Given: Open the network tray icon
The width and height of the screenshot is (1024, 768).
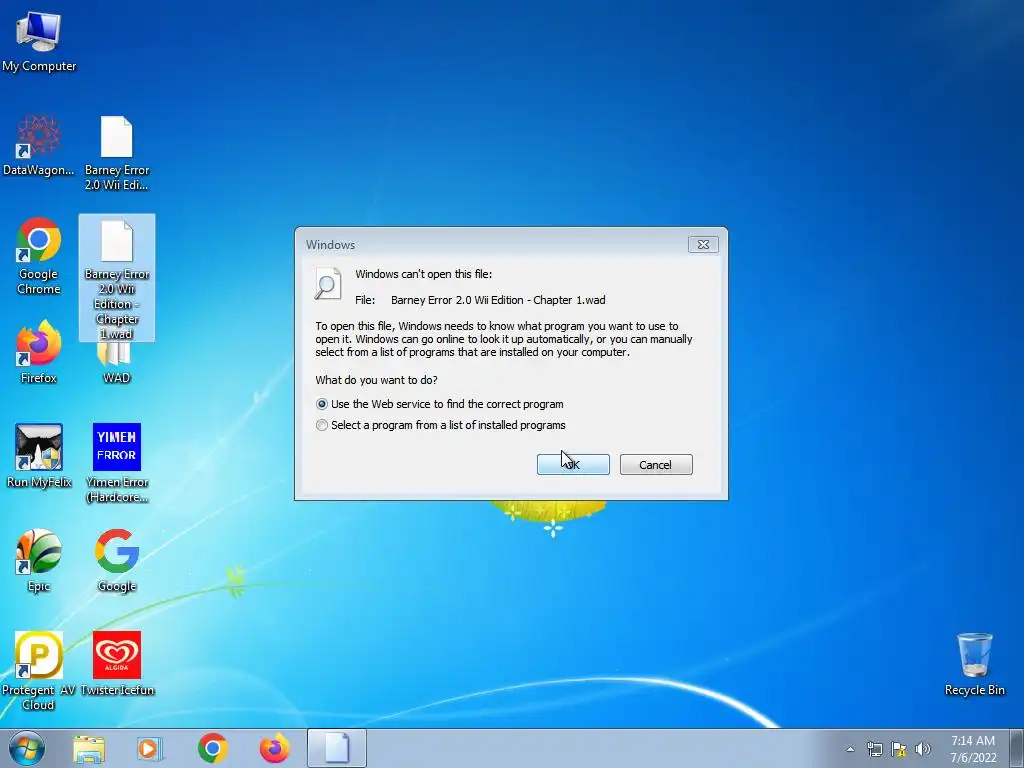Looking at the screenshot, I should [874, 749].
